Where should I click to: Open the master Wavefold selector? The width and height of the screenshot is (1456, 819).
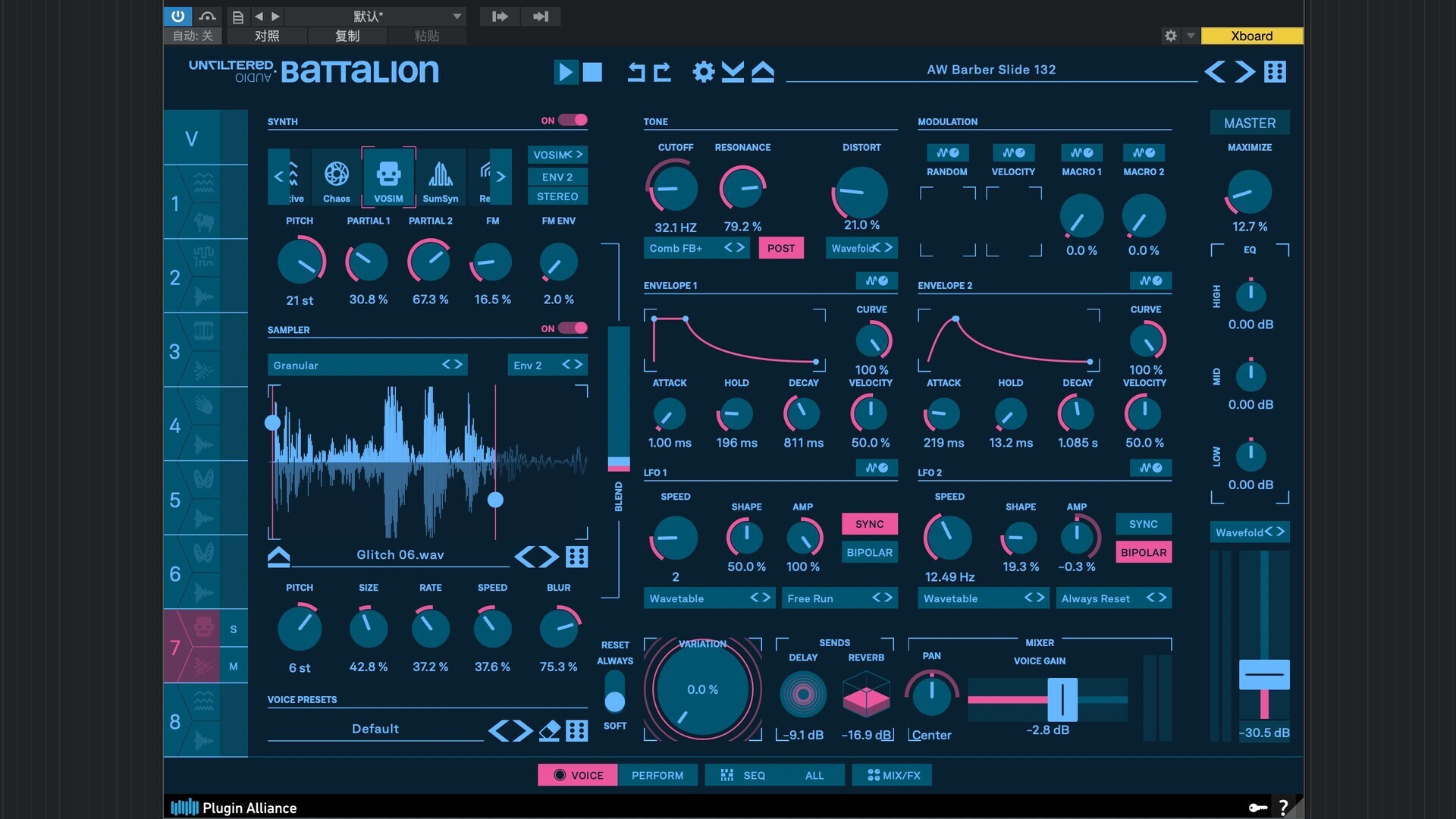pyautogui.click(x=1250, y=532)
